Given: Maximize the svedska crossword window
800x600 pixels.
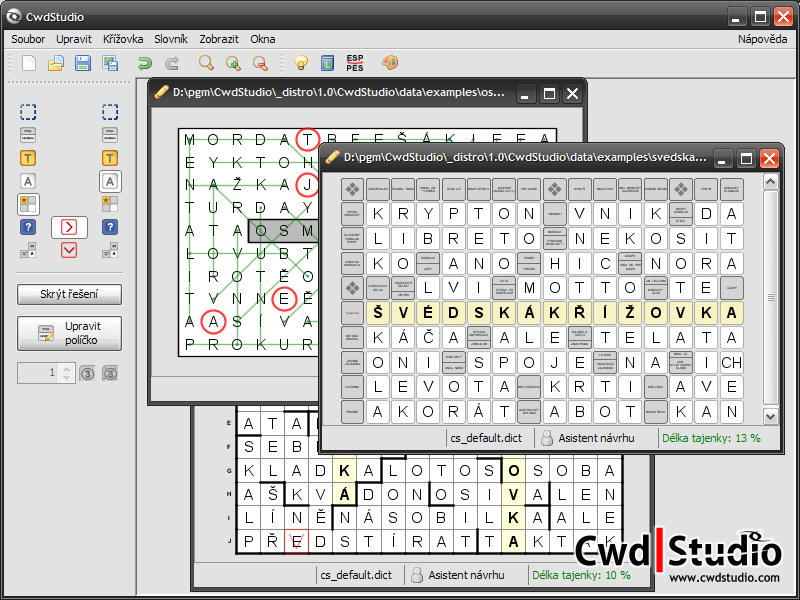Looking at the screenshot, I should (746, 159).
